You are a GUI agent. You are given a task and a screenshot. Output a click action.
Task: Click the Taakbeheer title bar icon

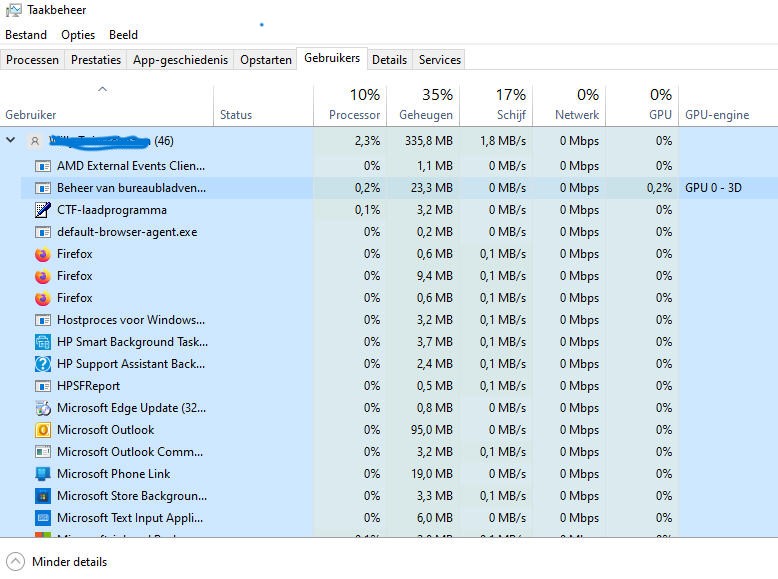(13, 10)
